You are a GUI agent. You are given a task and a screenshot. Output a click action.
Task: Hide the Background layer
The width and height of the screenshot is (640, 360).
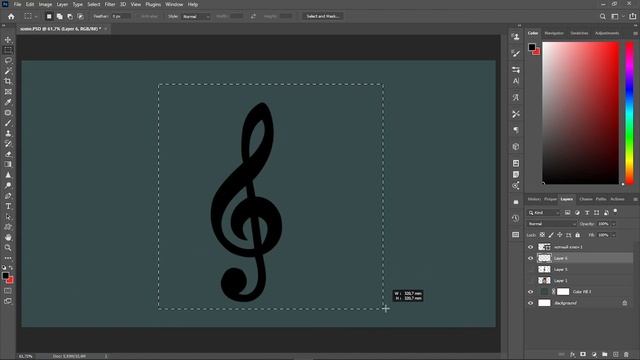coord(531,303)
